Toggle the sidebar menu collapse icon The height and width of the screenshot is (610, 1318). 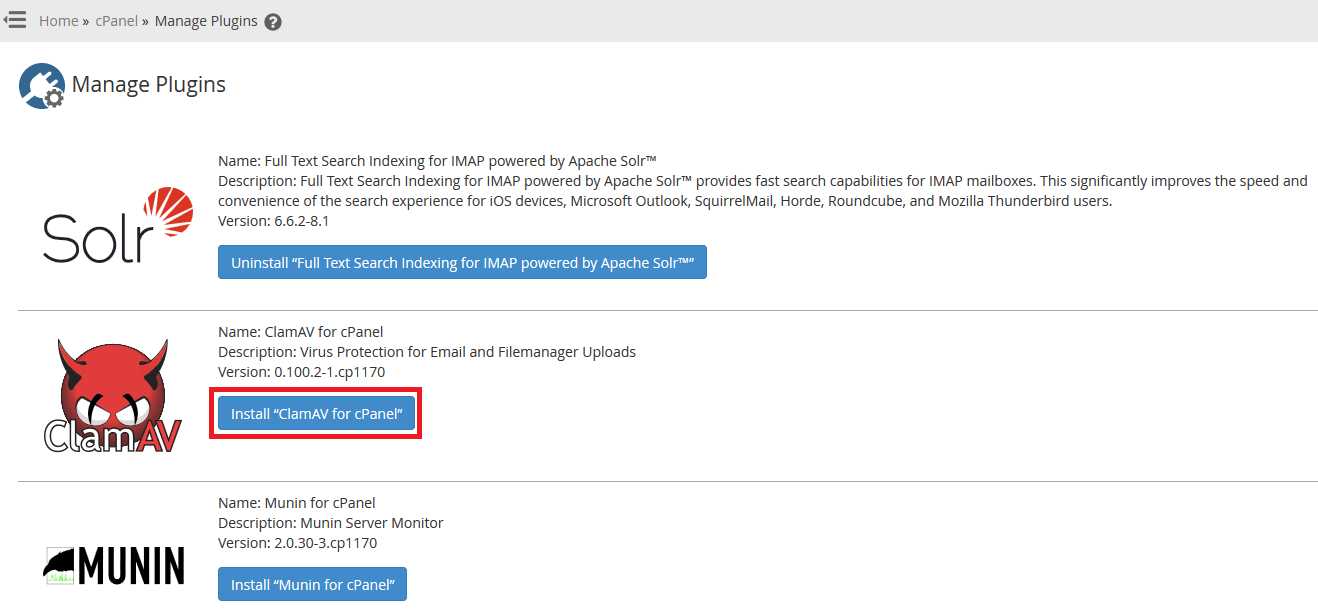tap(15, 20)
